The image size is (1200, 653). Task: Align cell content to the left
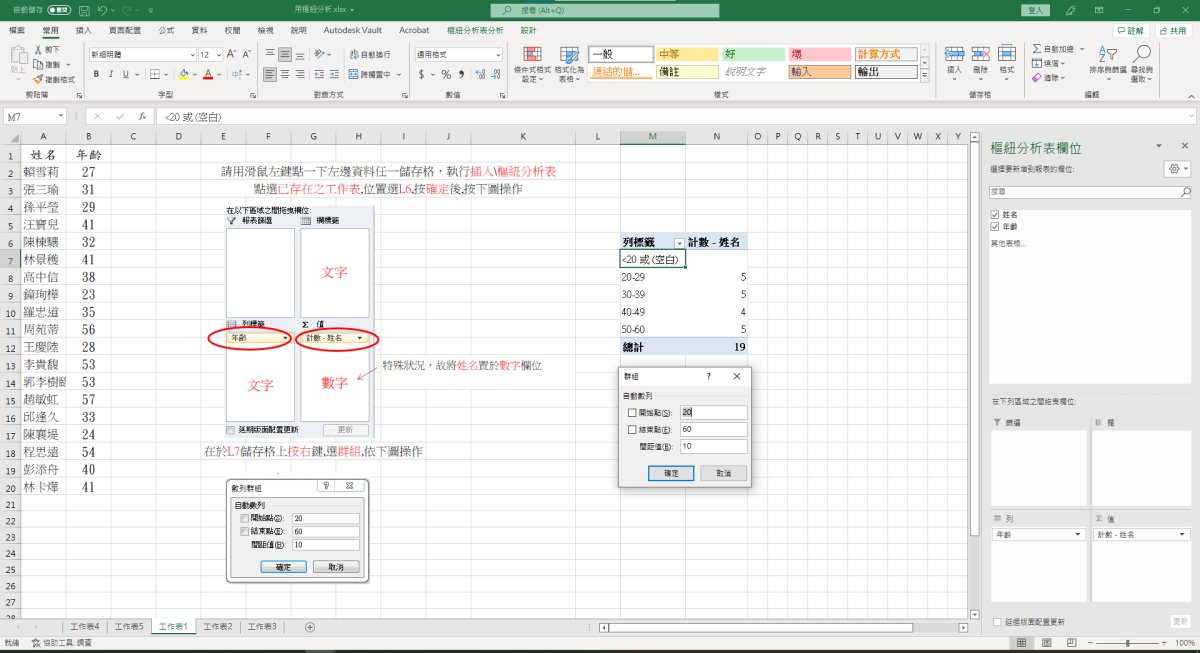point(270,74)
